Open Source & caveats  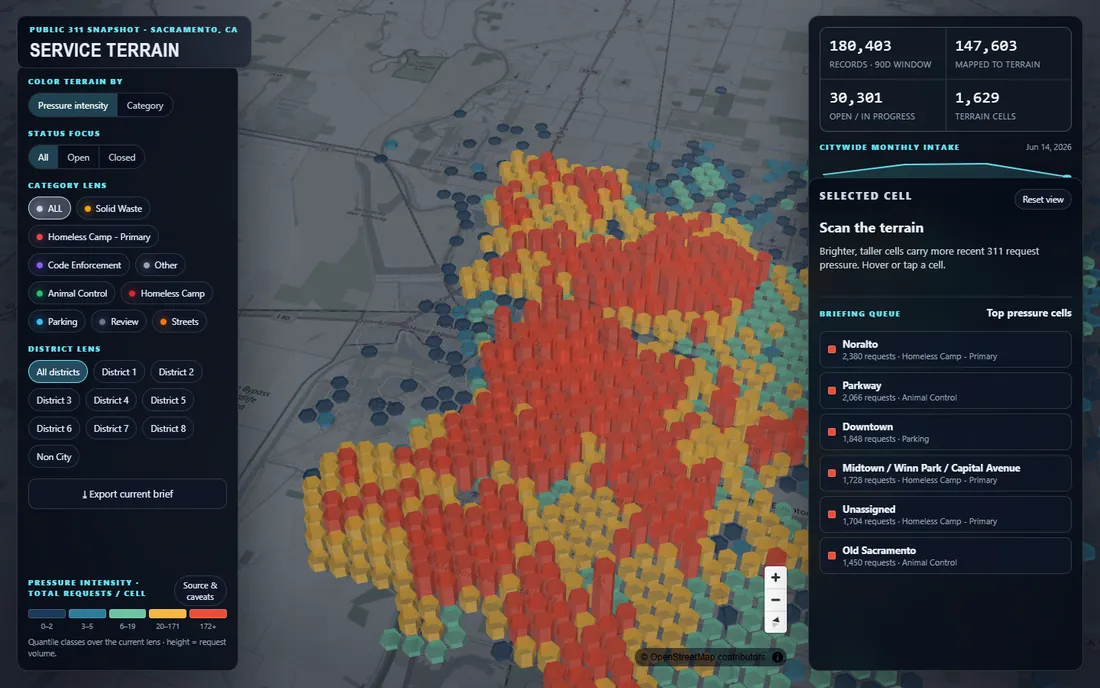(x=200, y=591)
